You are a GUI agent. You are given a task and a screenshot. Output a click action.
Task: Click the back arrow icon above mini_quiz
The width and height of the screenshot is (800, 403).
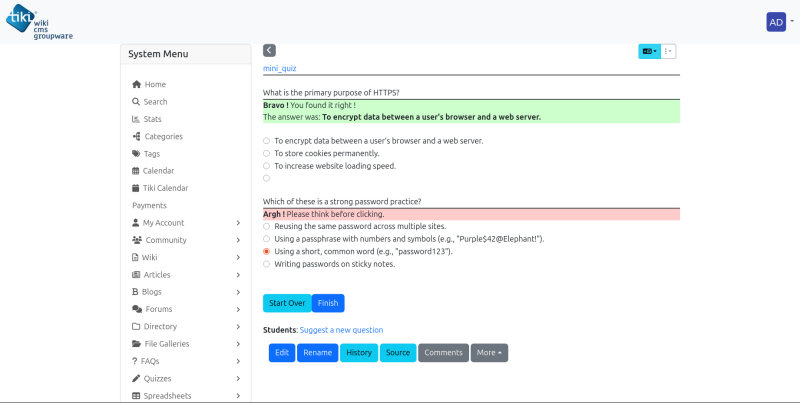[x=269, y=51]
